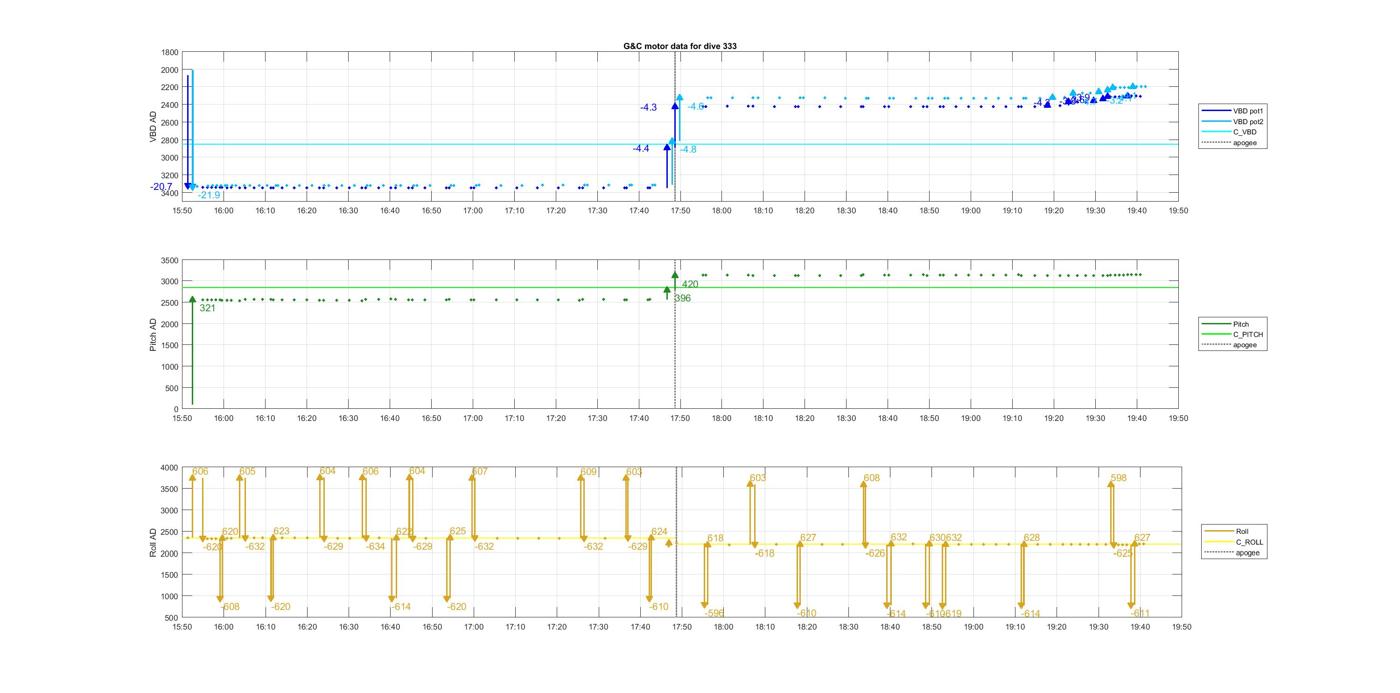Click the "625" roll data label

click(458, 531)
